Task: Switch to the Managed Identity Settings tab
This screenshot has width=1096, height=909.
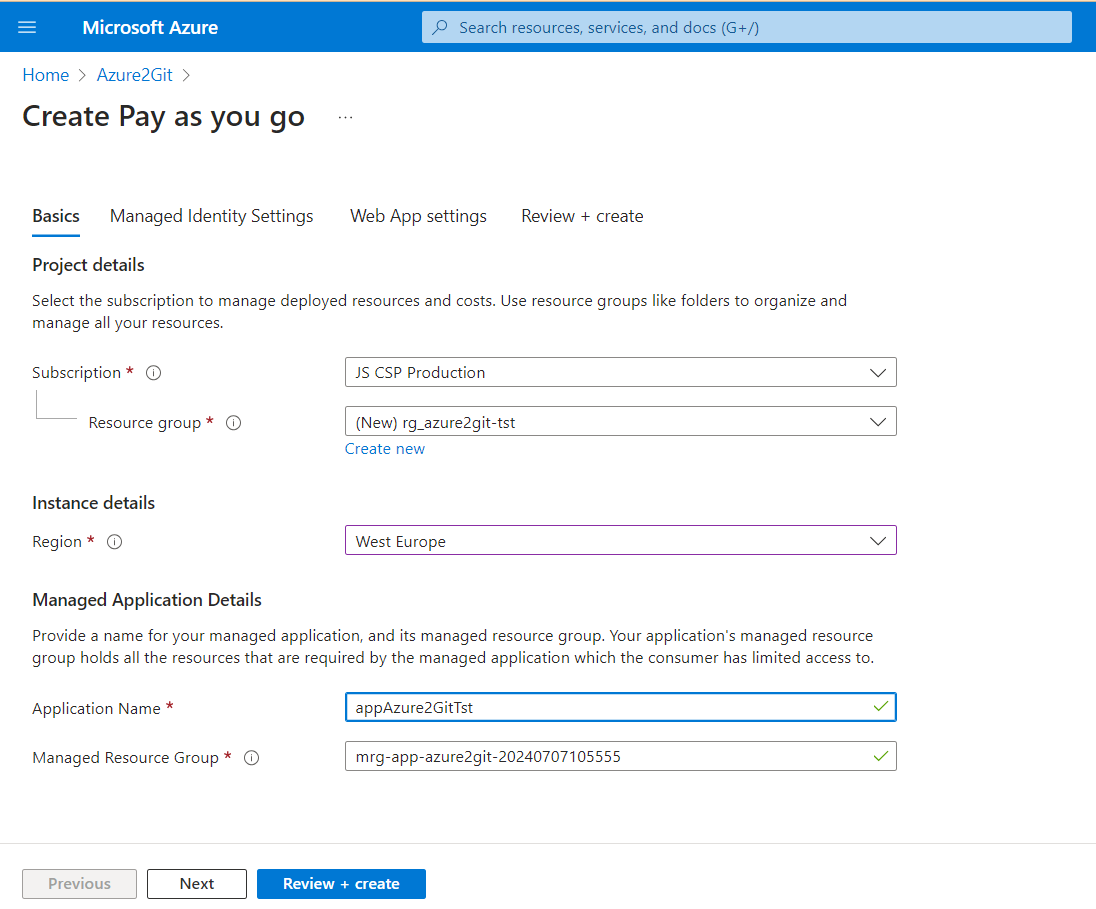Action: click(x=211, y=216)
